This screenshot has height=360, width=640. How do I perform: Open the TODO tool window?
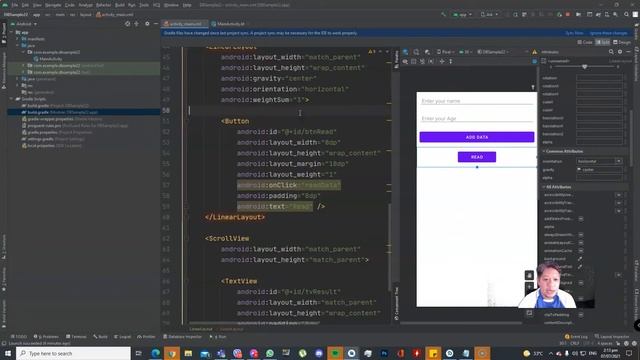pos(18,337)
